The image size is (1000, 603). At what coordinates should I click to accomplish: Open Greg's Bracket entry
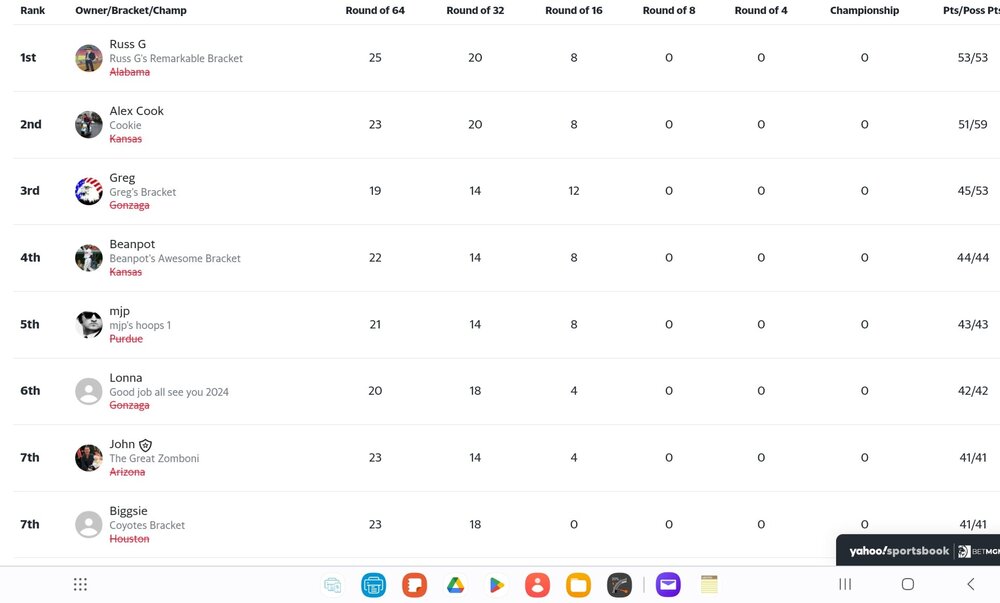click(142, 192)
